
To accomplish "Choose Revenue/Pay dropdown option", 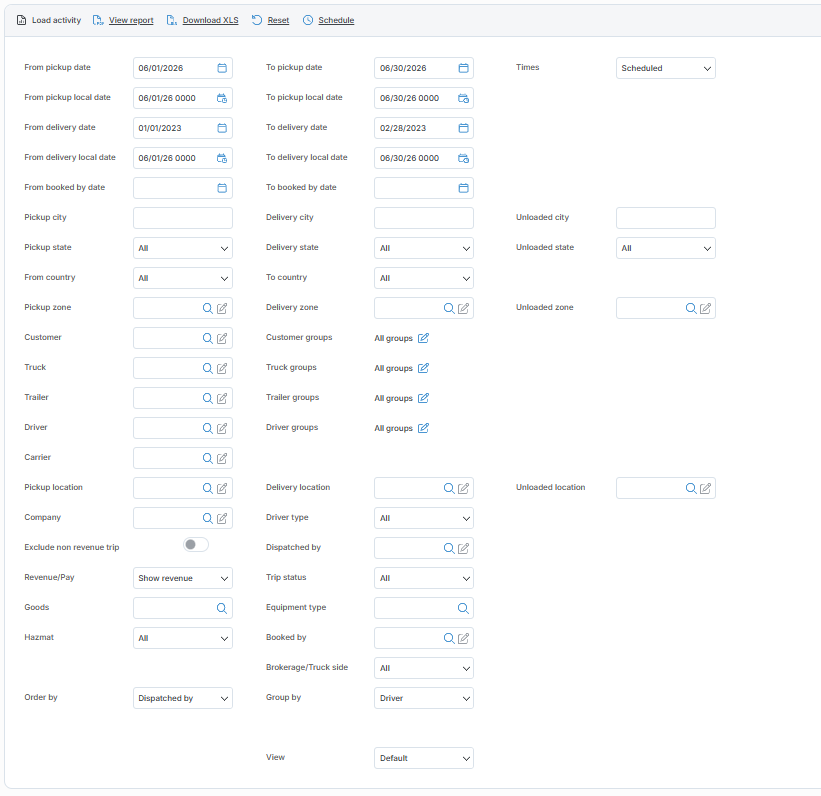I will click(x=183, y=578).
